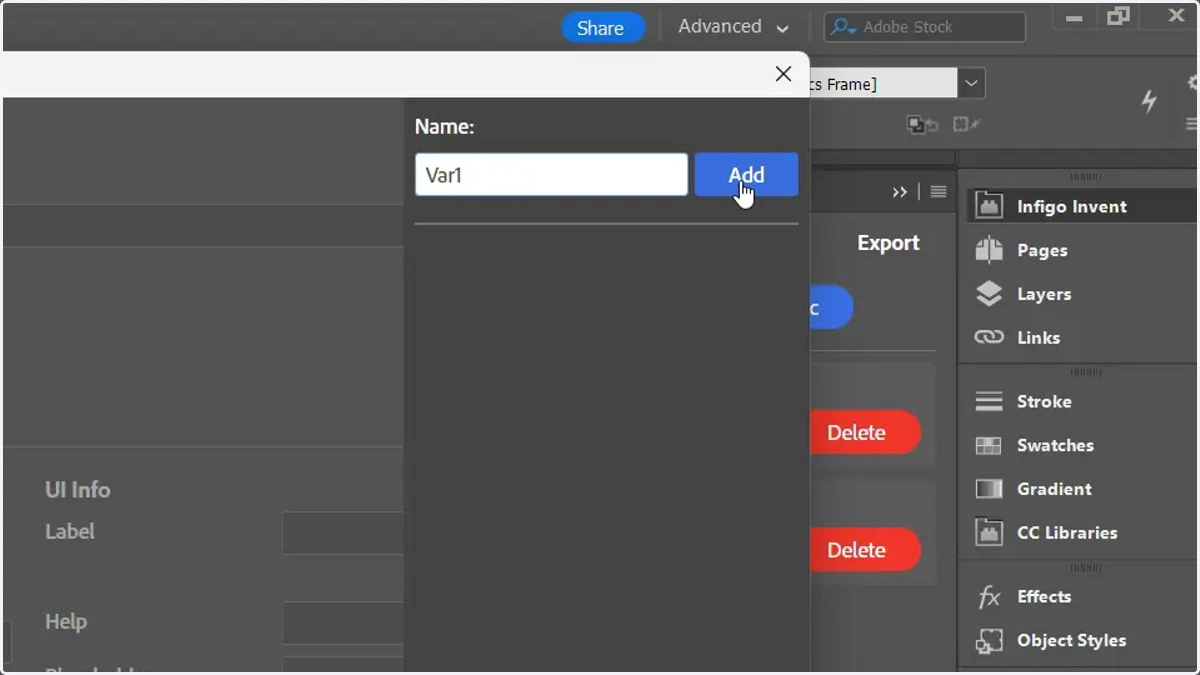Collapse the panel with double chevron icon
The width and height of the screenshot is (1200, 675).
[900, 192]
